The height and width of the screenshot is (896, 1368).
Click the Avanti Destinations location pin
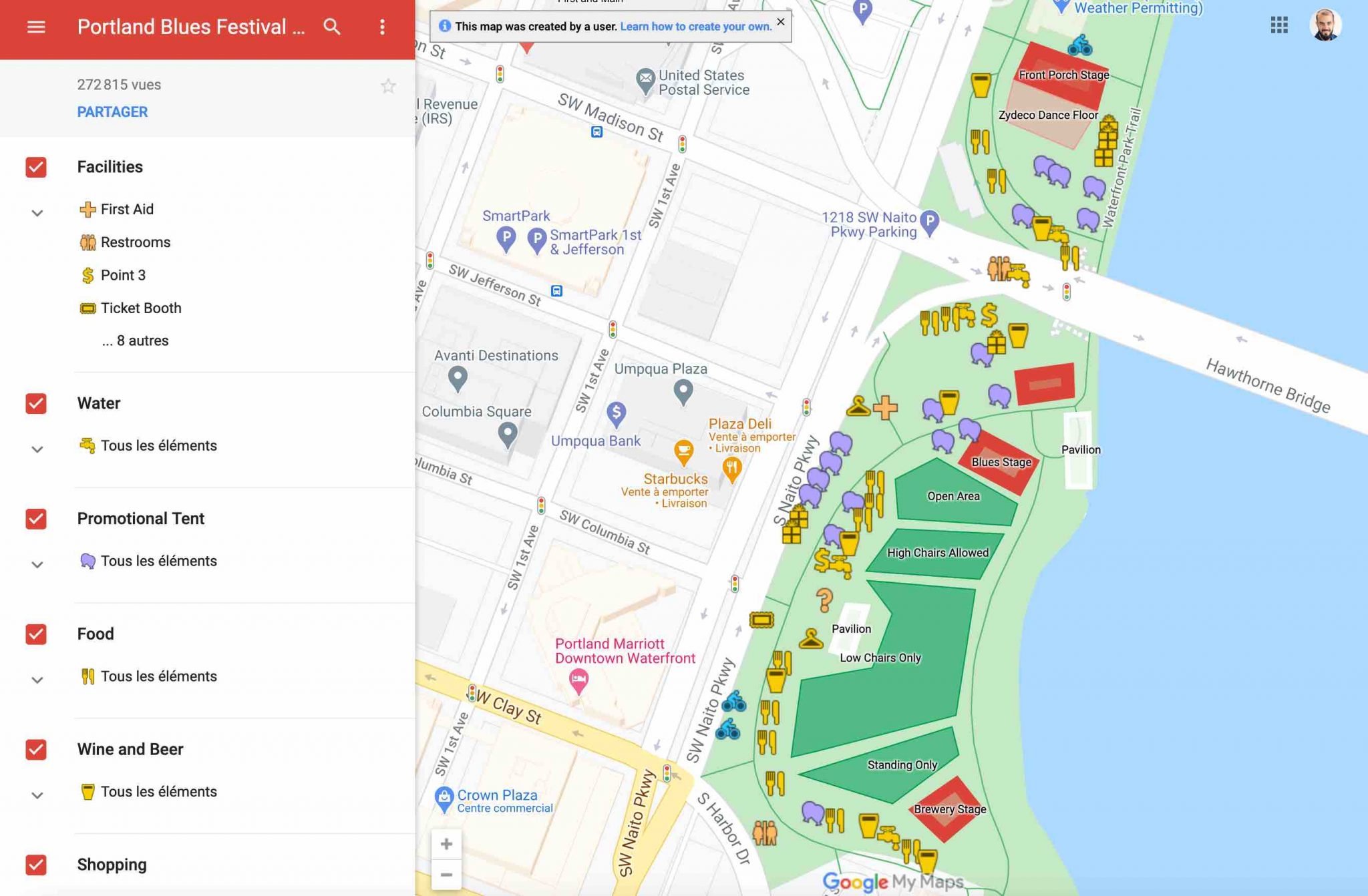(x=458, y=379)
